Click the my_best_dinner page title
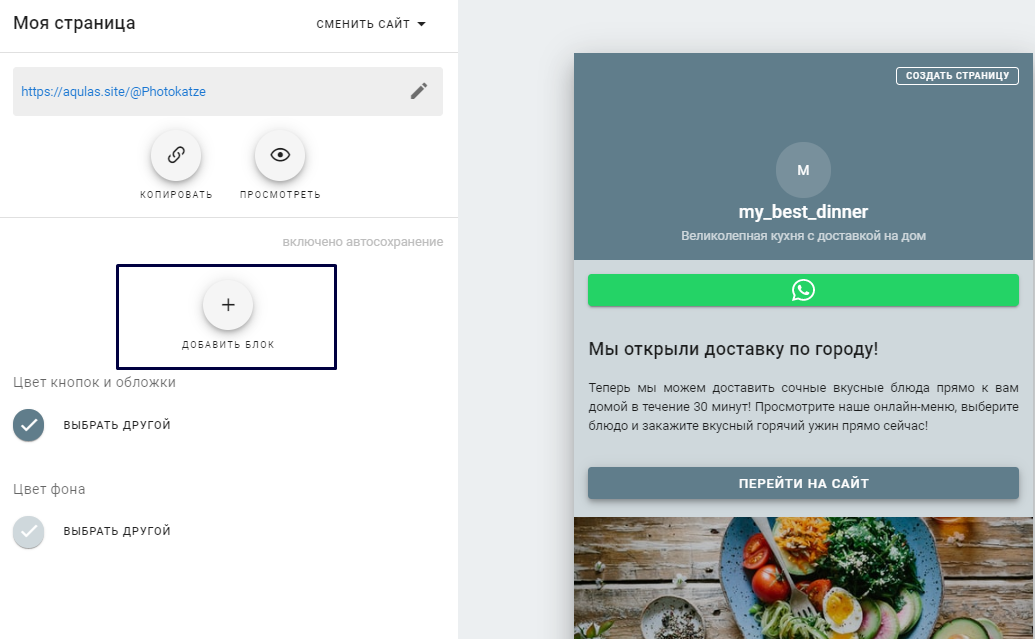Screen dimensions: 1035x639 pyautogui.click(x=803, y=212)
